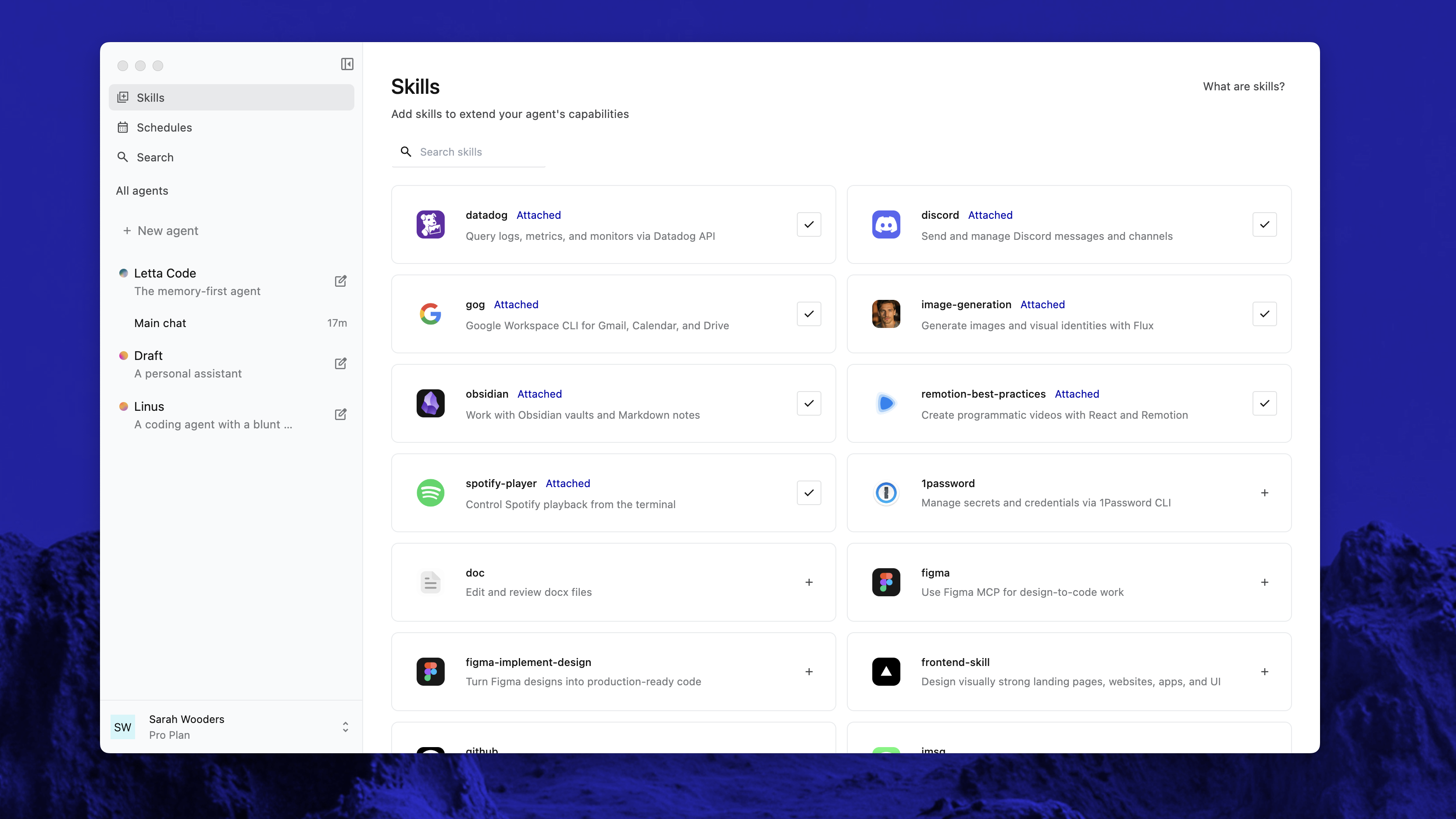Image resolution: width=1456 pixels, height=819 pixels.
Task: Attach the frontend-skill via its plus button
Action: point(1264,672)
